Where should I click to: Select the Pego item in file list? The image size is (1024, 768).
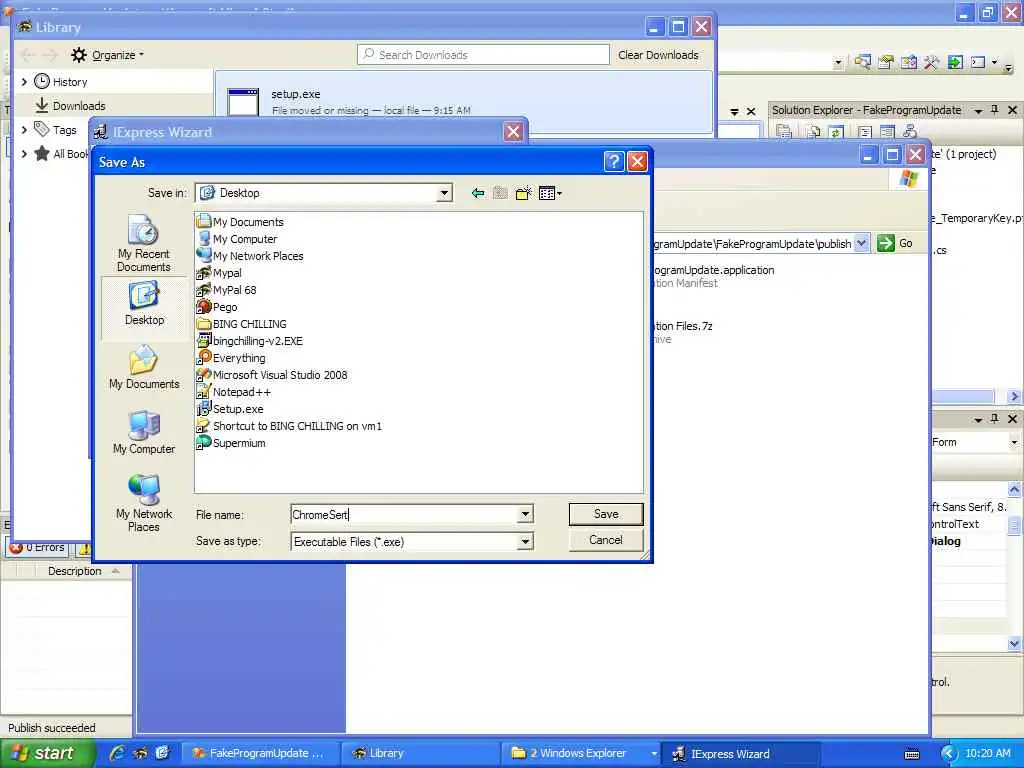(x=217, y=306)
